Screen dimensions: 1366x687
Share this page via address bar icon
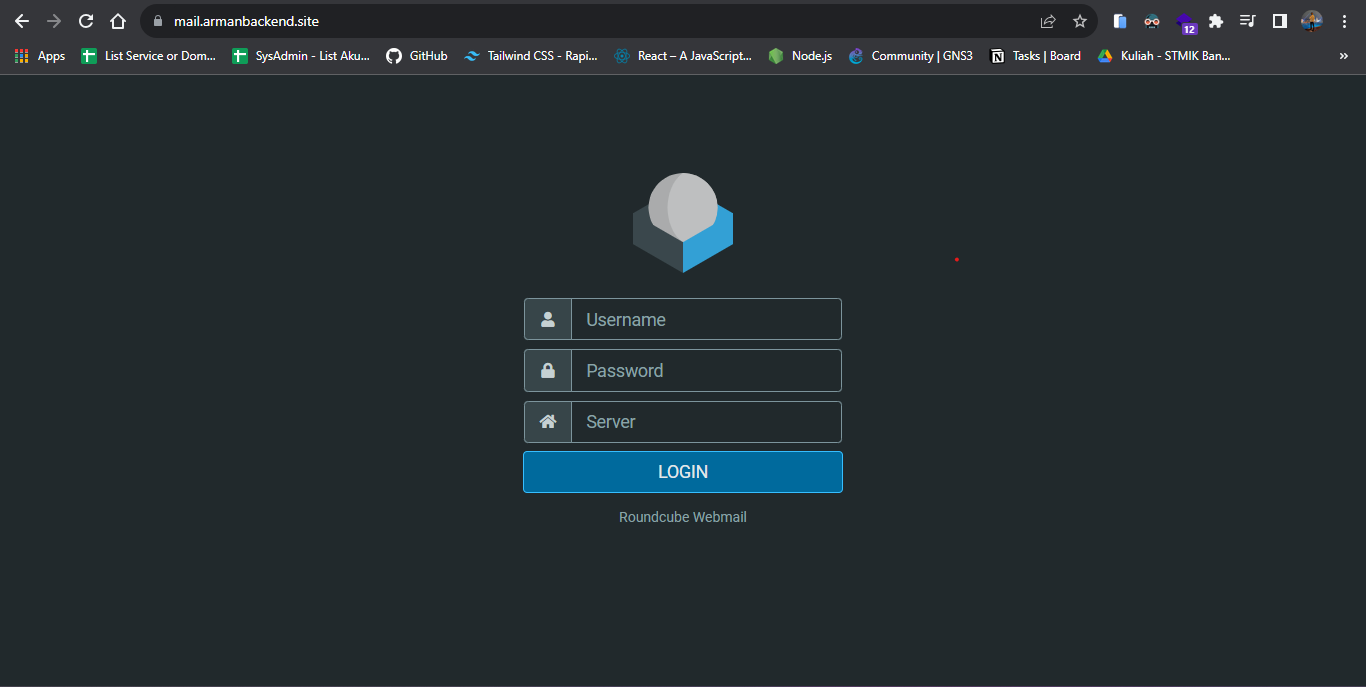tap(1048, 21)
